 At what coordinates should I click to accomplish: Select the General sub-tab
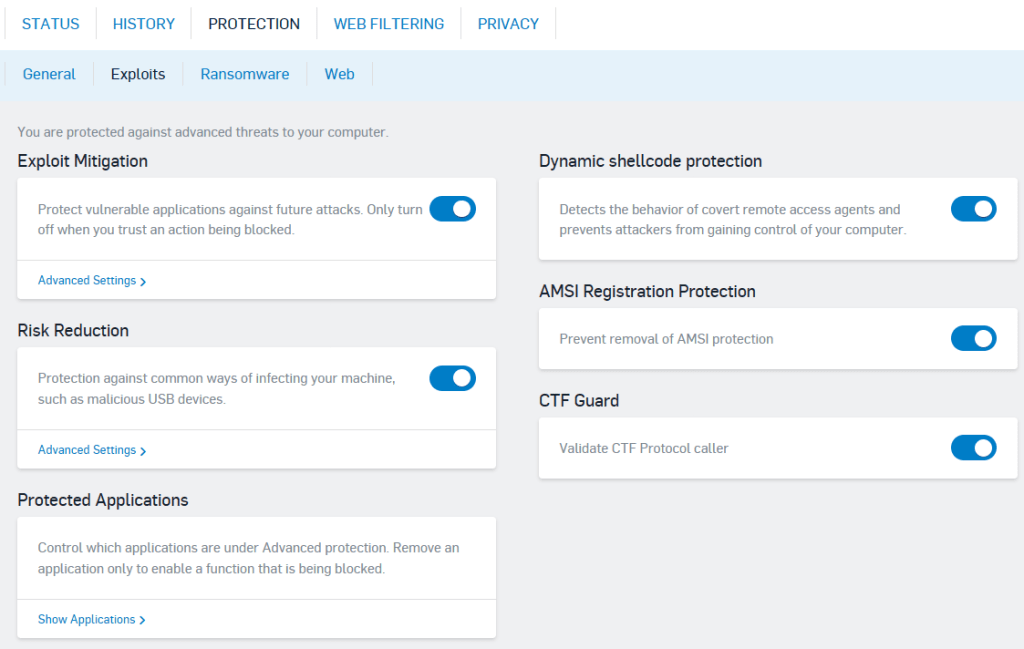[49, 74]
